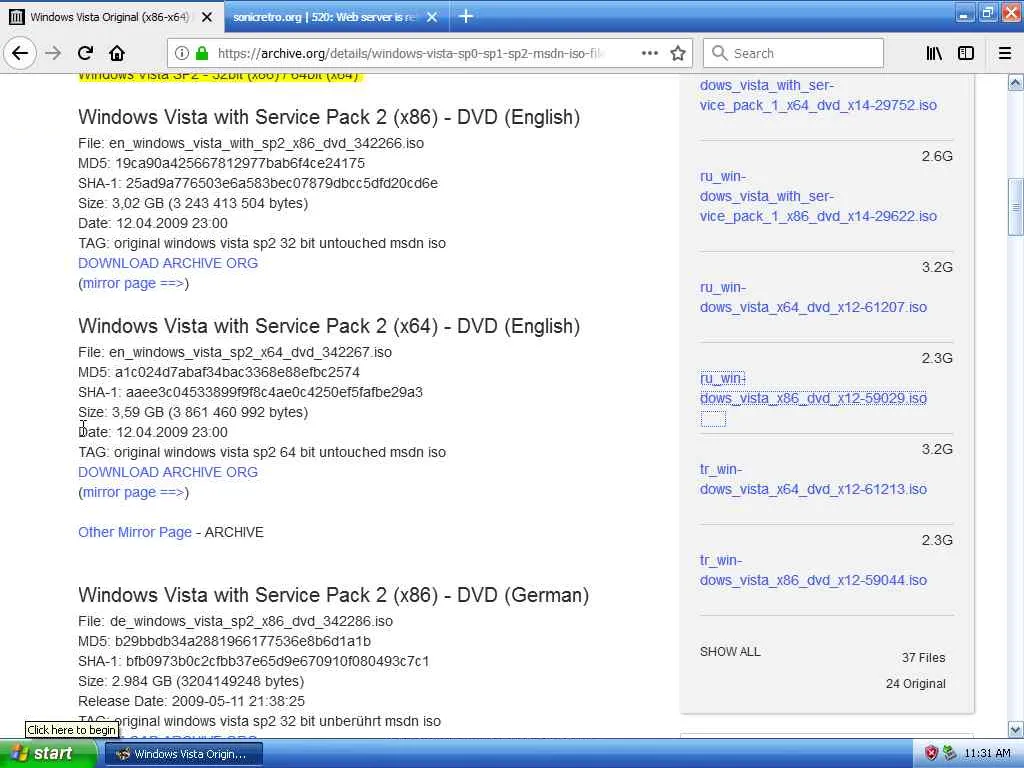Screen dimensions: 1024x768
Task: Download ru_windows_vista_x86_dvd_x12-59029.iso
Action: click(813, 389)
